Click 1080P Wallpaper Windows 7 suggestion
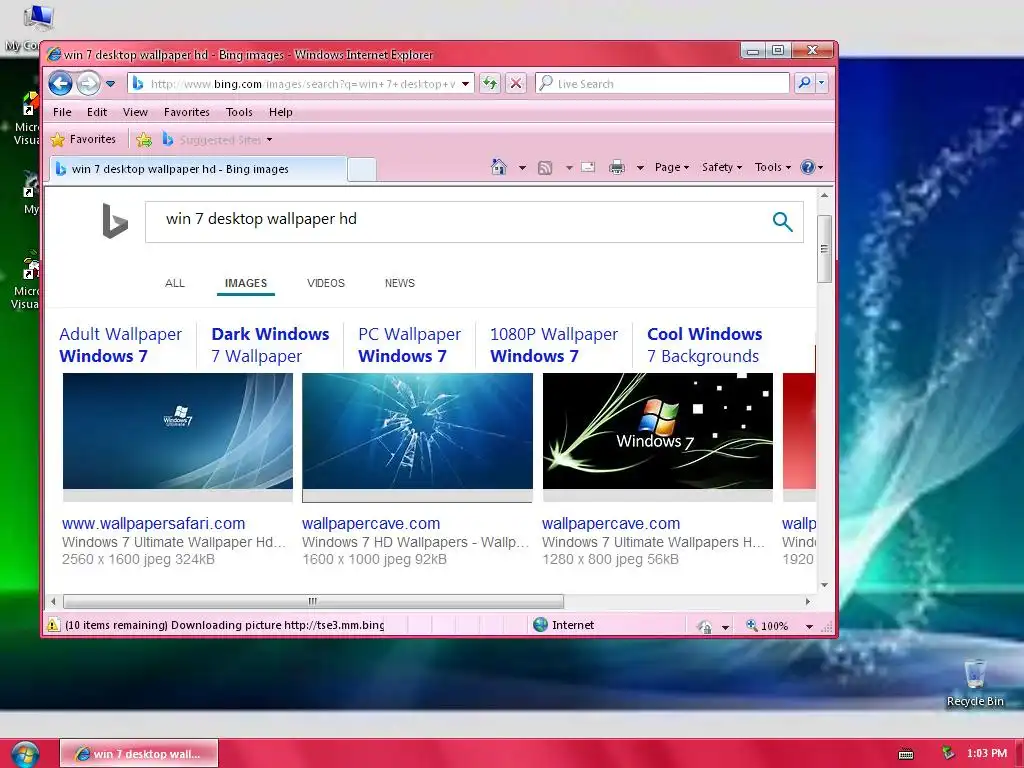Screen dimensions: 1024x768 (554, 345)
